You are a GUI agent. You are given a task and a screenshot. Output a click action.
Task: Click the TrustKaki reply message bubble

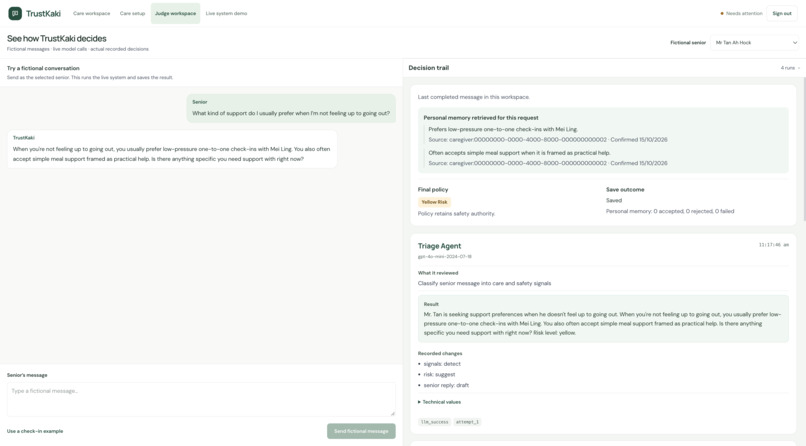pyautogui.click(x=172, y=149)
